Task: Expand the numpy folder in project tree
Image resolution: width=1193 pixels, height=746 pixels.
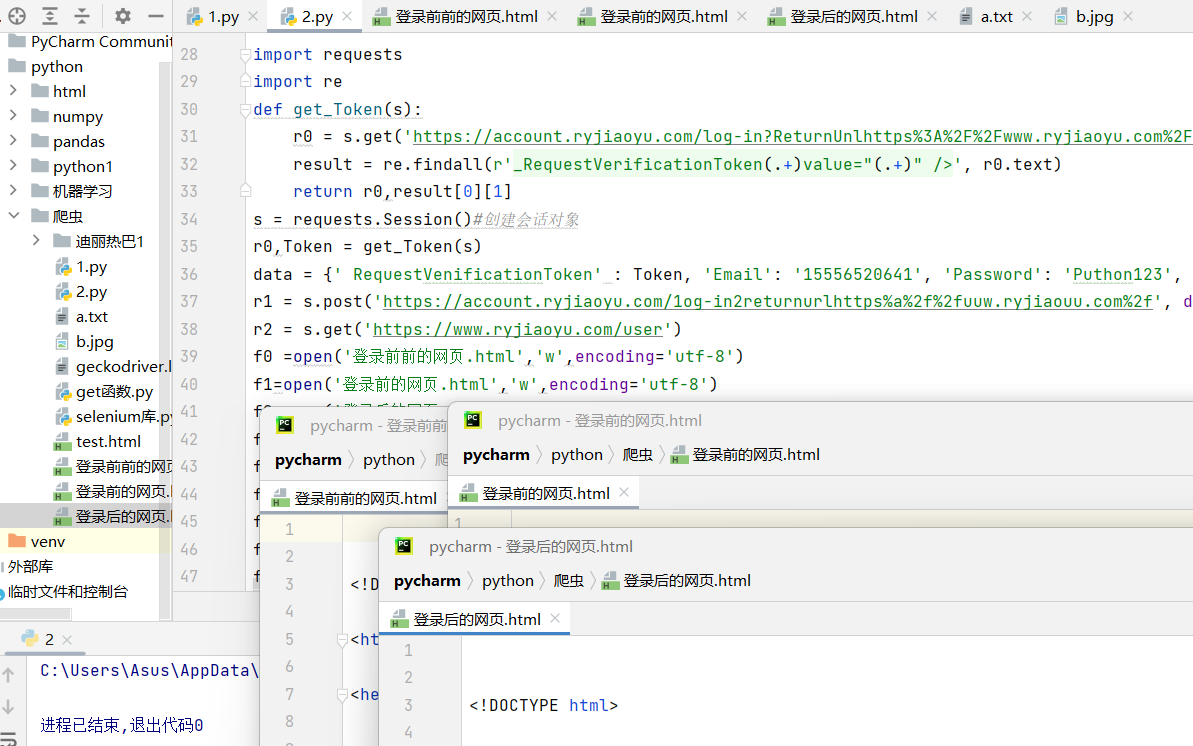Action: point(13,116)
